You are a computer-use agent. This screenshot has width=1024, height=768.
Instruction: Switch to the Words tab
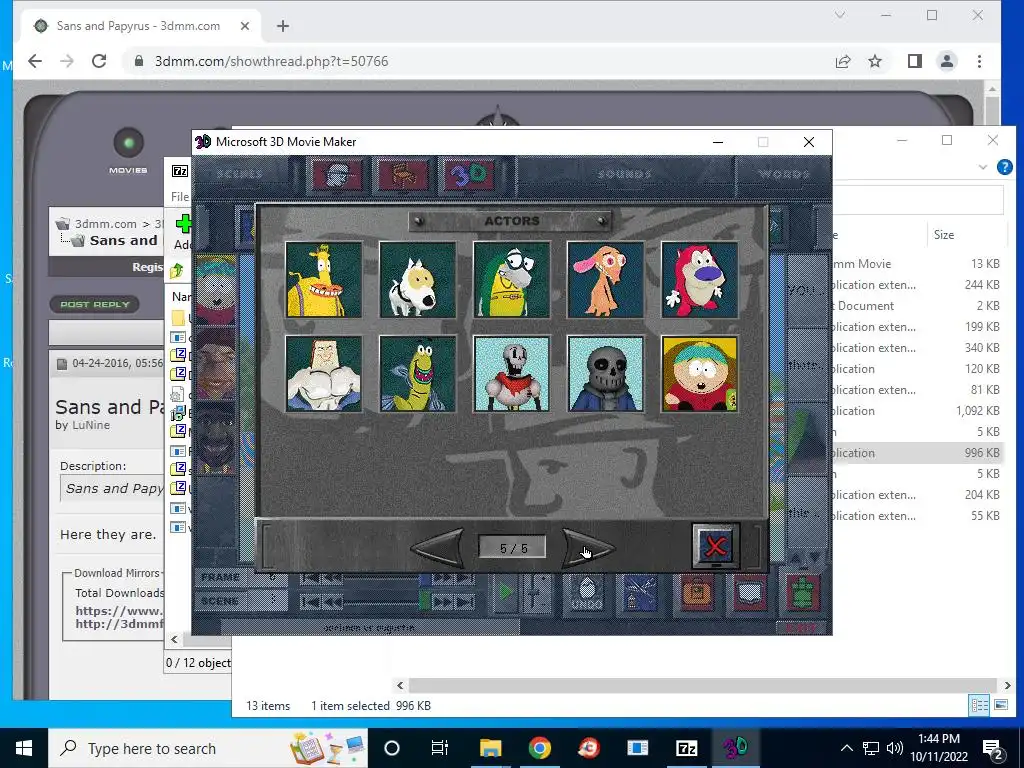pyautogui.click(x=784, y=174)
